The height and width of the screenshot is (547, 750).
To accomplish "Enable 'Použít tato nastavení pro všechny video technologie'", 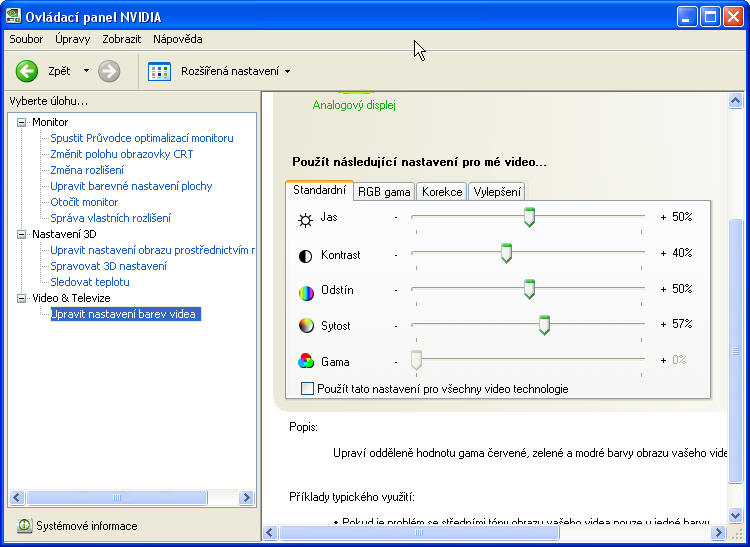I will click(308, 388).
